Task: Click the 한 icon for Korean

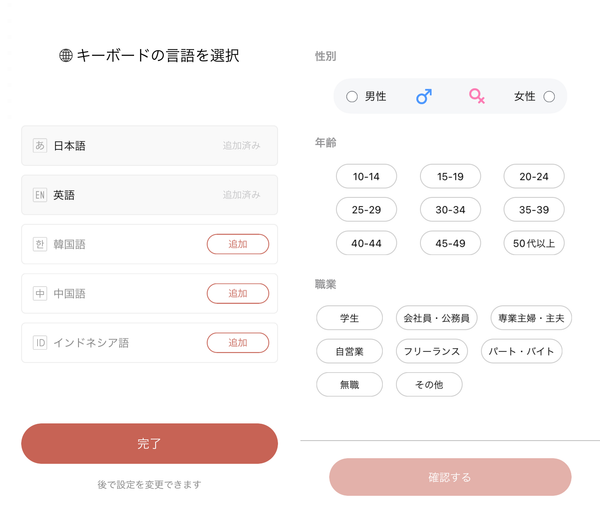Action: pyautogui.click(x=40, y=244)
